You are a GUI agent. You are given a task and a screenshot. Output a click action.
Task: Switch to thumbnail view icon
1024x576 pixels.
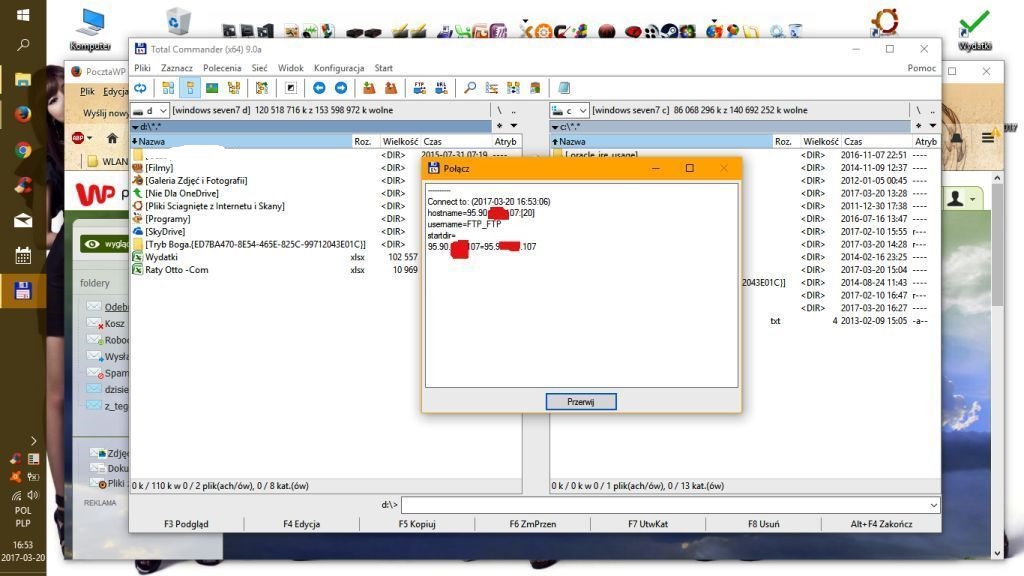pos(212,88)
